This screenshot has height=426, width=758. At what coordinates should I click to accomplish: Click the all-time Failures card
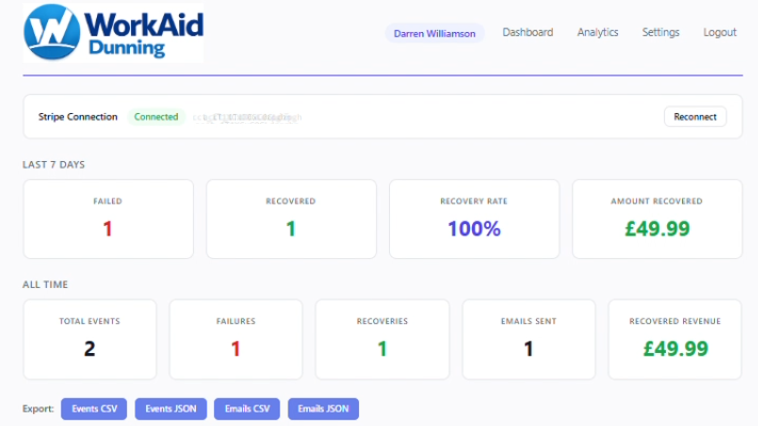click(x=236, y=339)
